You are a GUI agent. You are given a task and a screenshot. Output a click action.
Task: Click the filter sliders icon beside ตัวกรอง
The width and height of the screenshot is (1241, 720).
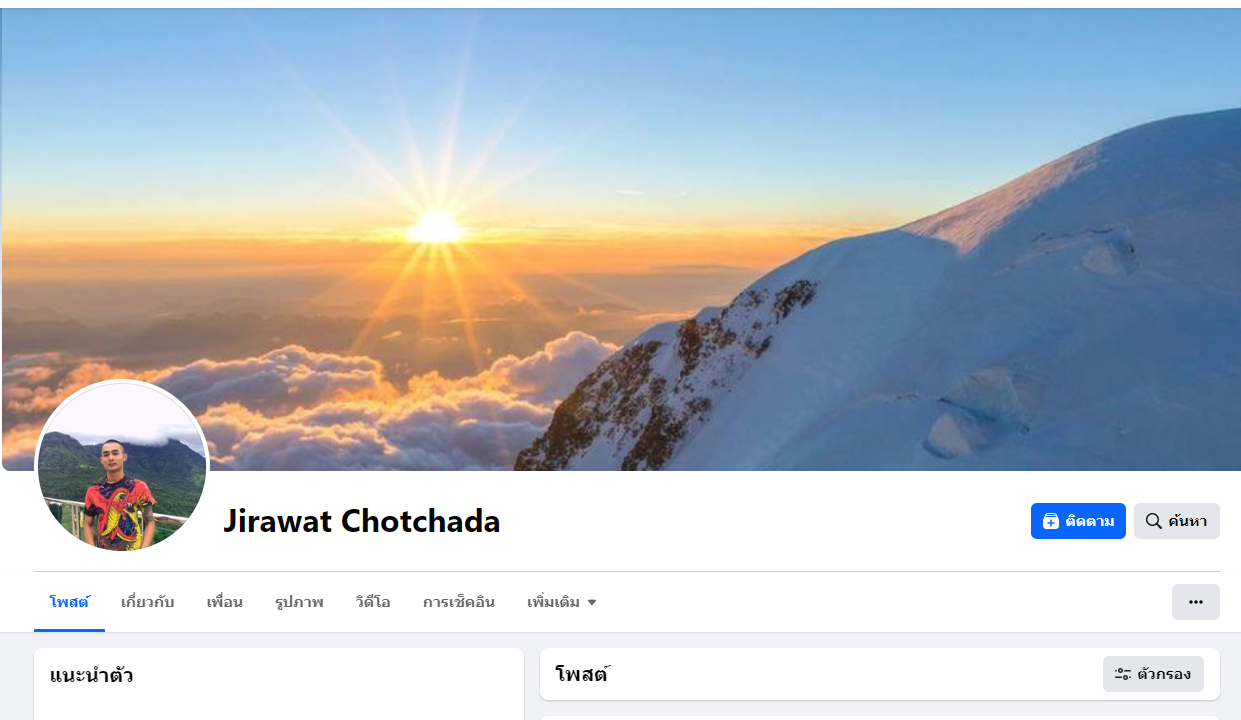[1123, 674]
